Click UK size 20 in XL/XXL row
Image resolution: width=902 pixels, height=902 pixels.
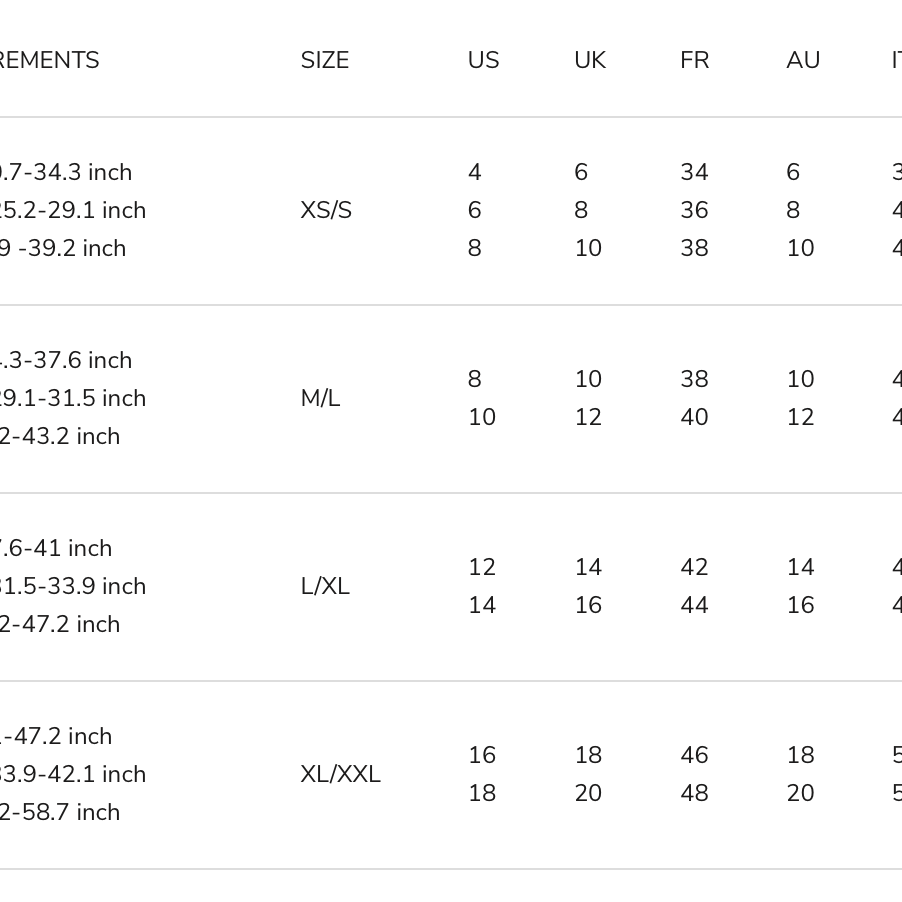tap(588, 794)
